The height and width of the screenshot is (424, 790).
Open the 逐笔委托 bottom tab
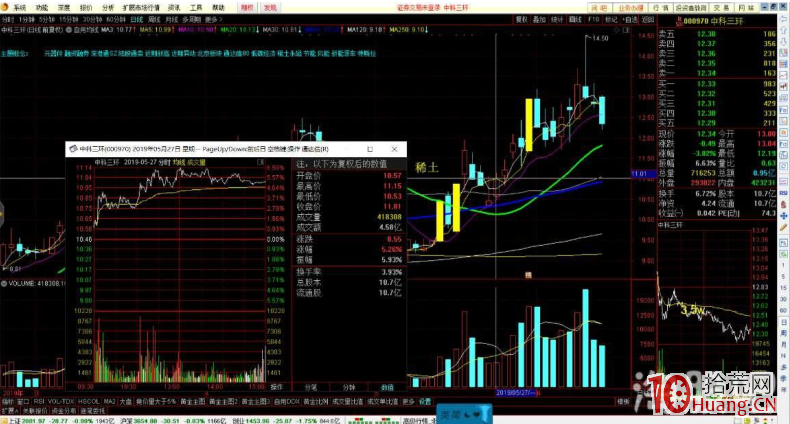[x=93, y=410]
